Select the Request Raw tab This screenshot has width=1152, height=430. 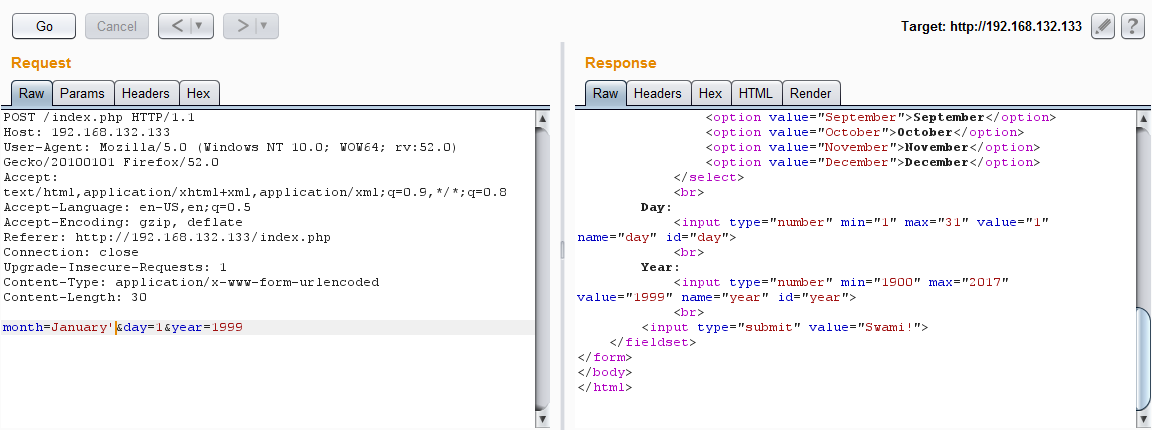click(32, 93)
